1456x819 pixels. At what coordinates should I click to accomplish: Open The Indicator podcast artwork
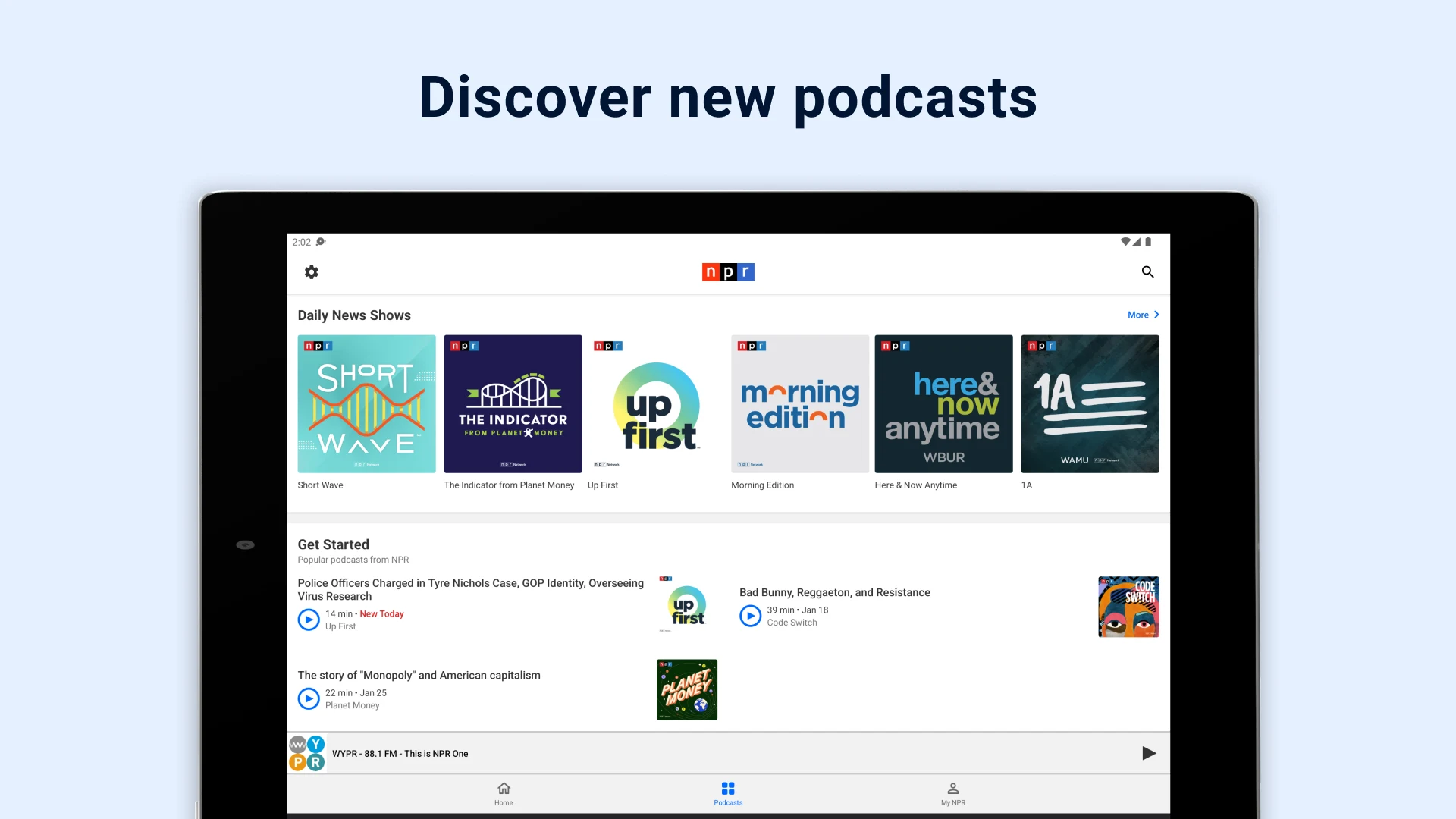point(513,404)
